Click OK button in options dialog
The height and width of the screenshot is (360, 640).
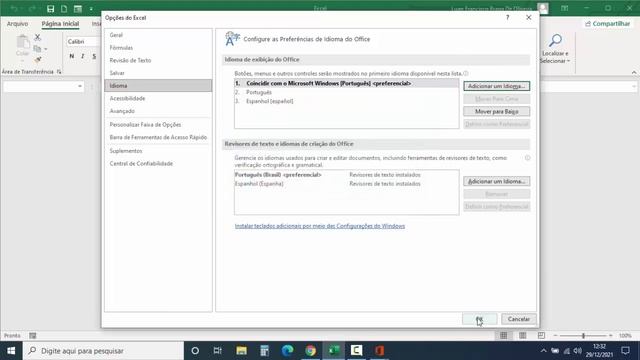pyautogui.click(x=480, y=319)
